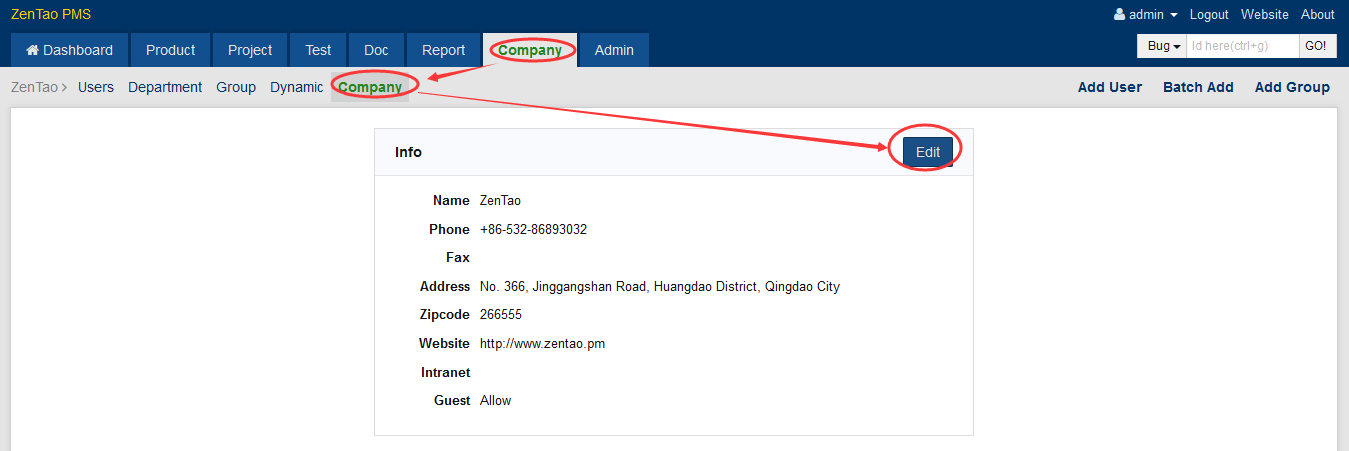This screenshot has width=1349, height=451.
Task: Open the Dynamic submenu
Action: (x=296, y=87)
